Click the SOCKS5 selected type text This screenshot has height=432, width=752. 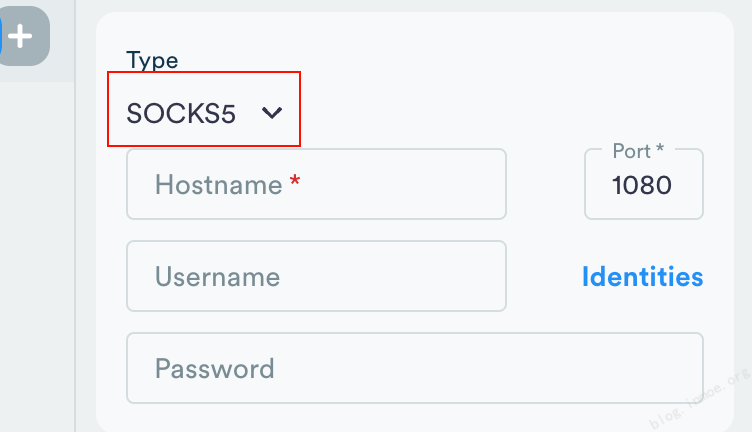[181, 114]
